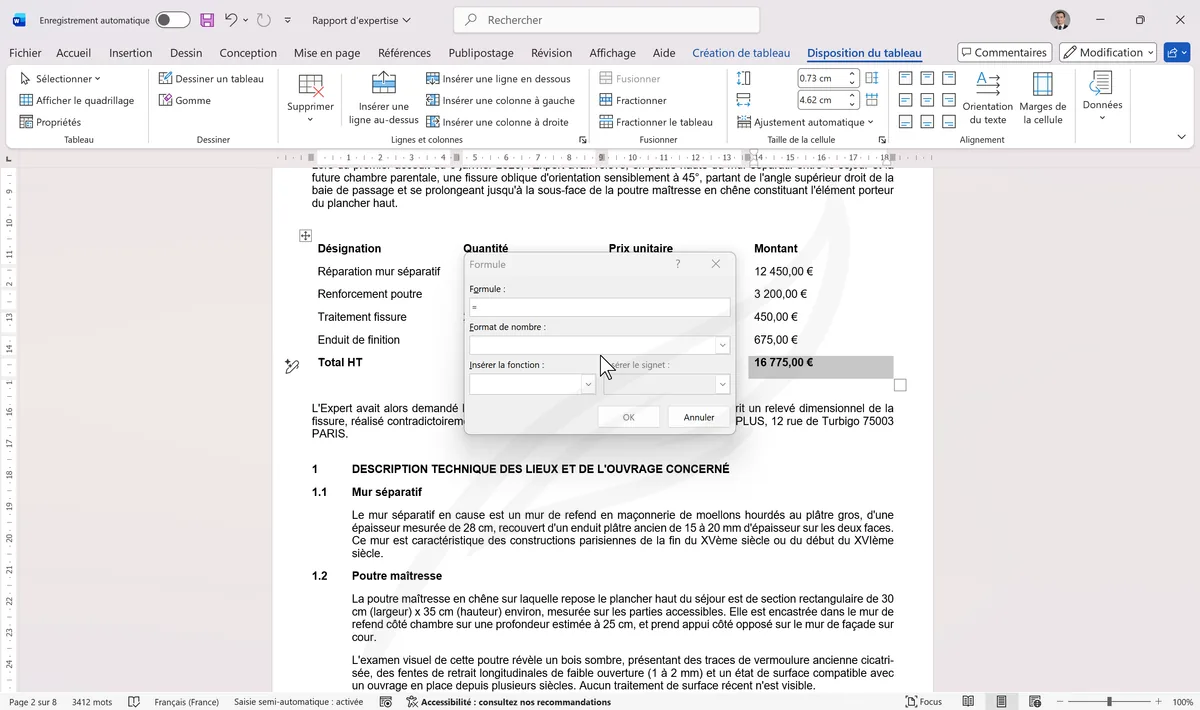Open the Révision ribbon tab
The height and width of the screenshot is (710, 1200).
[551, 52]
